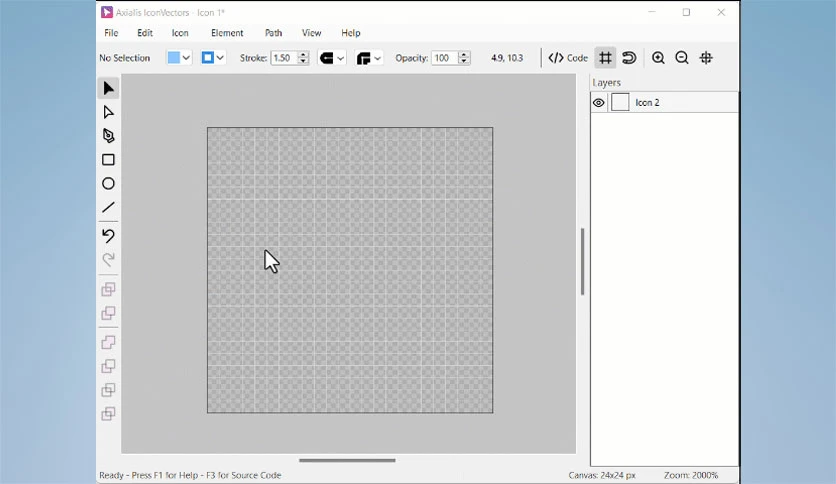Click the Undo icon
Image resolution: width=836 pixels, height=484 pixels.
[108, 236]
